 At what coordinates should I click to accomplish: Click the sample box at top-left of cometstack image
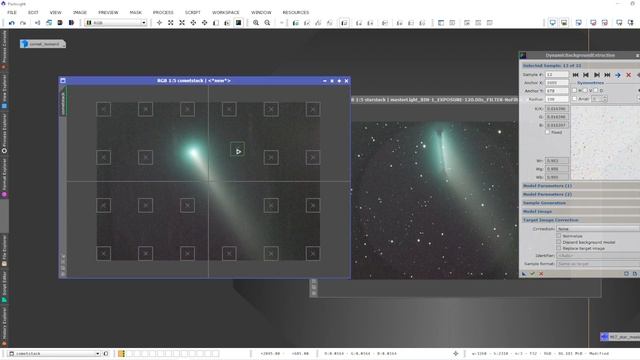pyautogui.click(x=104, y=109)
